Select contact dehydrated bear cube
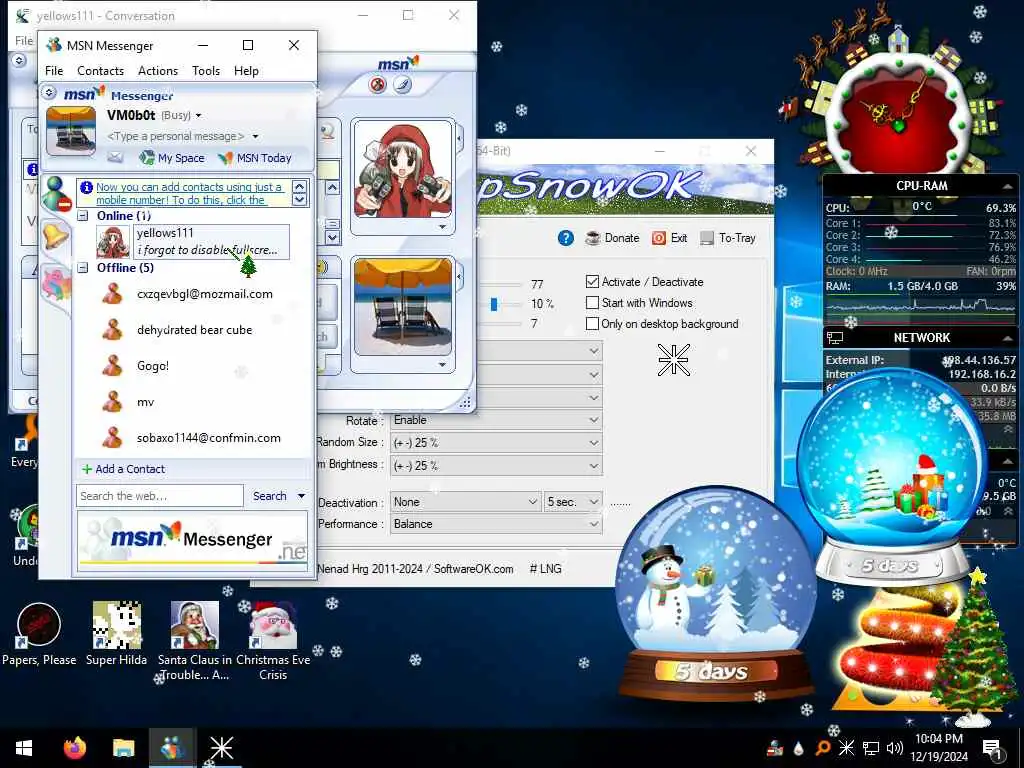The image size is (1024, 768). tap(194, 330)
